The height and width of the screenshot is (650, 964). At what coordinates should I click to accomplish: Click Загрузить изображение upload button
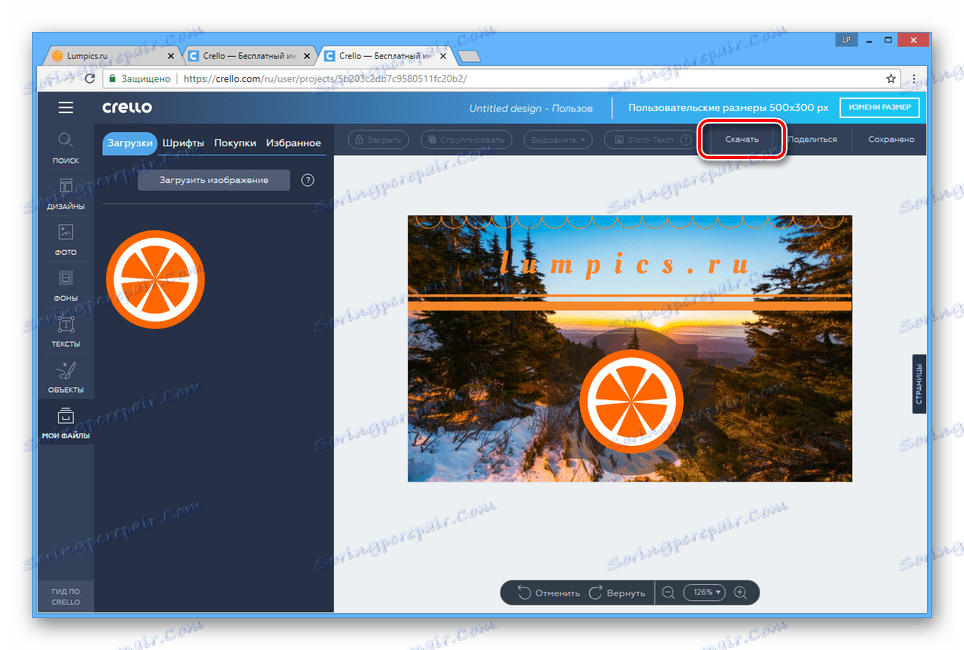[214, 180]
